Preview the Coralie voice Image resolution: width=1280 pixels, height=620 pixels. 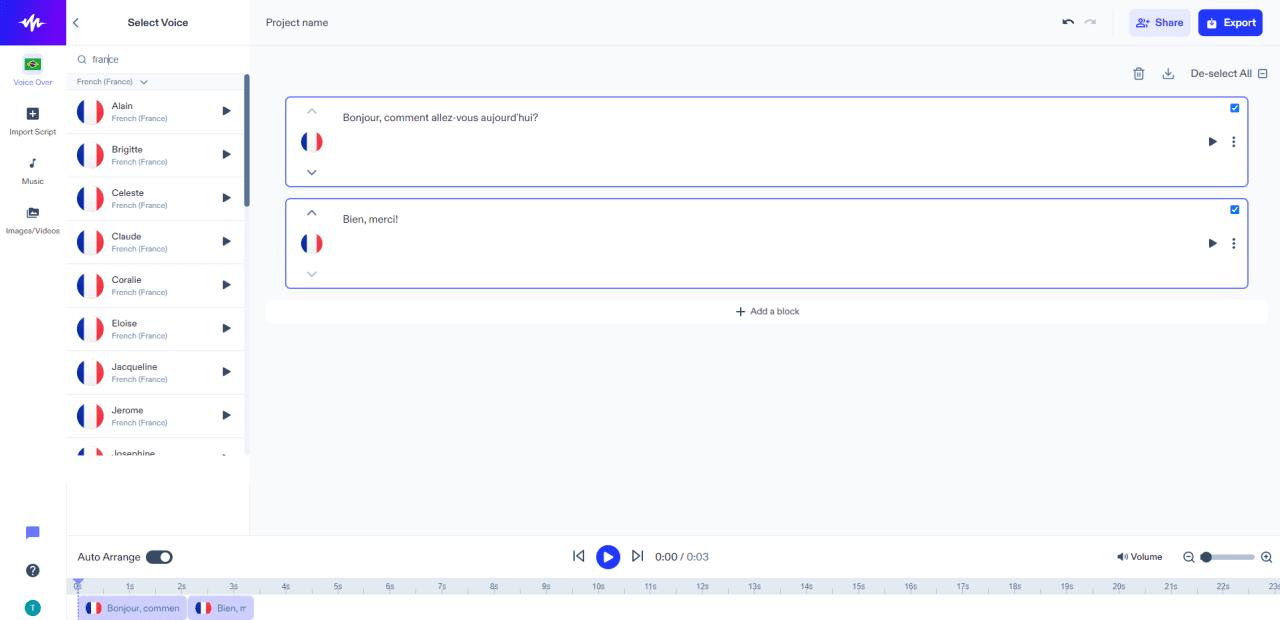coord(227,285)
